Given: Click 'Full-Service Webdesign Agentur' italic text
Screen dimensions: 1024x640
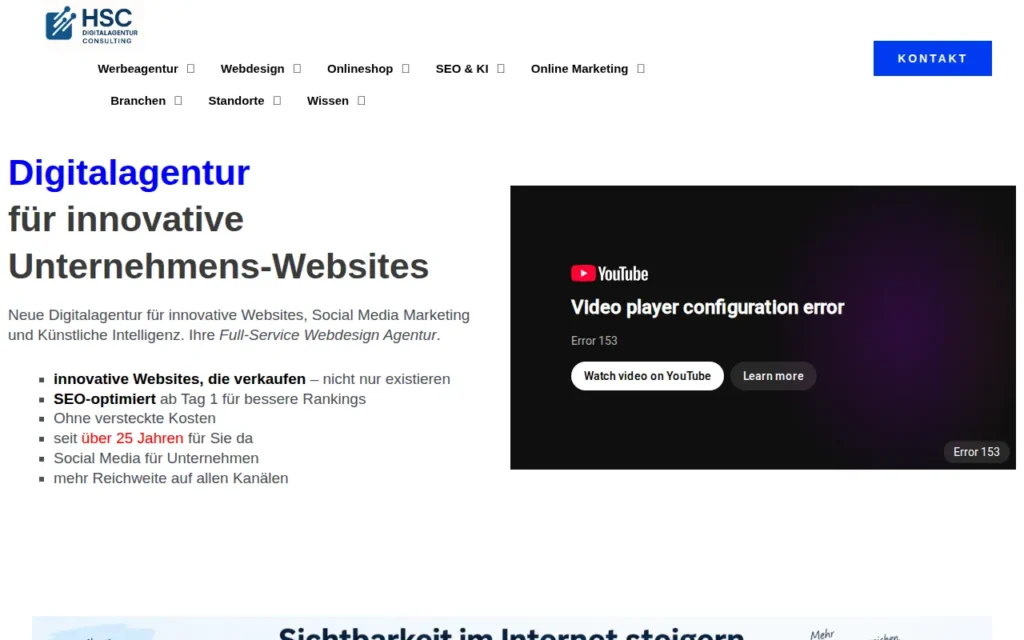Looking at the screenshot, I should click(328, 335).
